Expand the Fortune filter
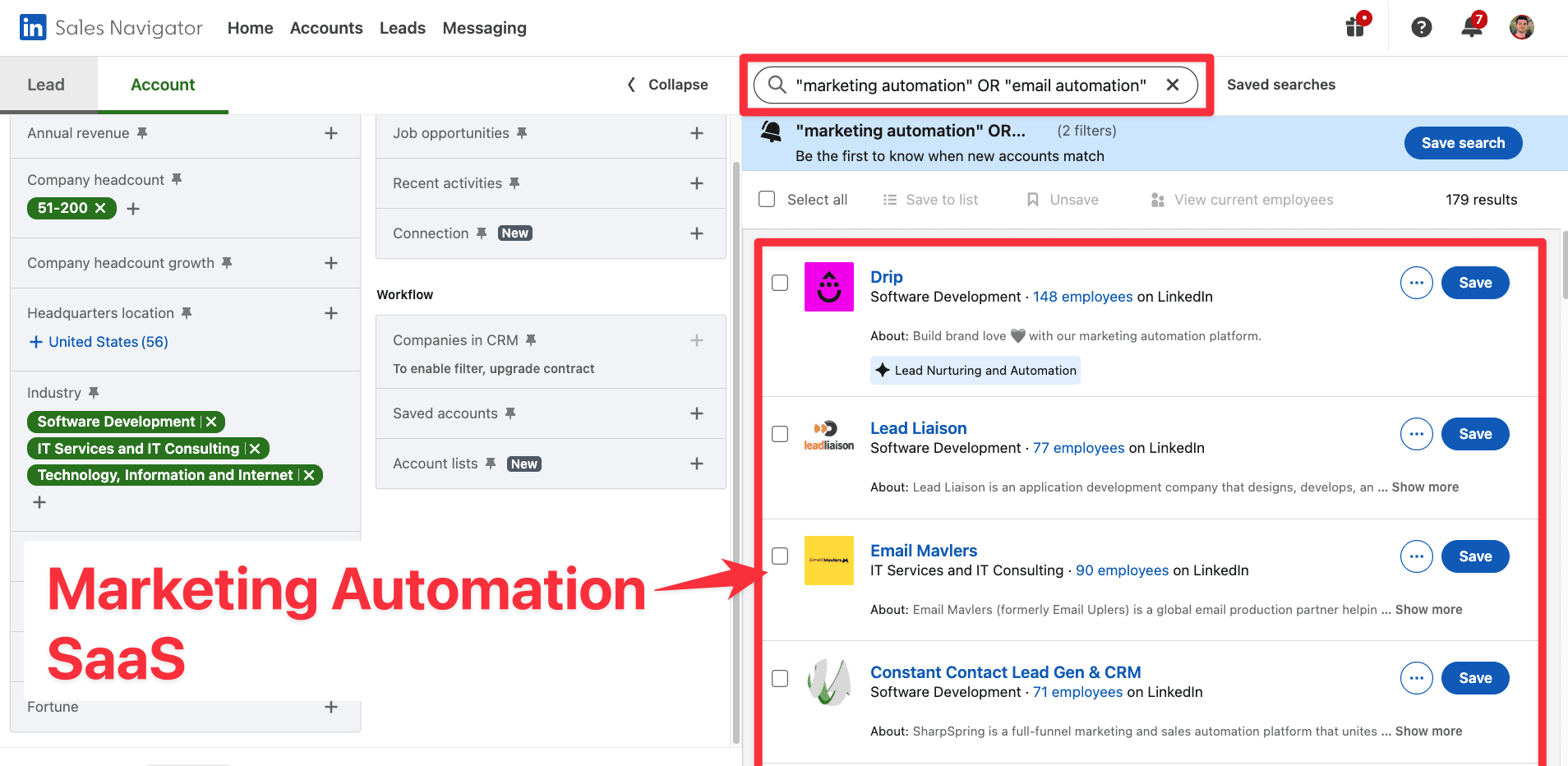Viewport: 1568px width, 766px height. (x=331, y=707)
